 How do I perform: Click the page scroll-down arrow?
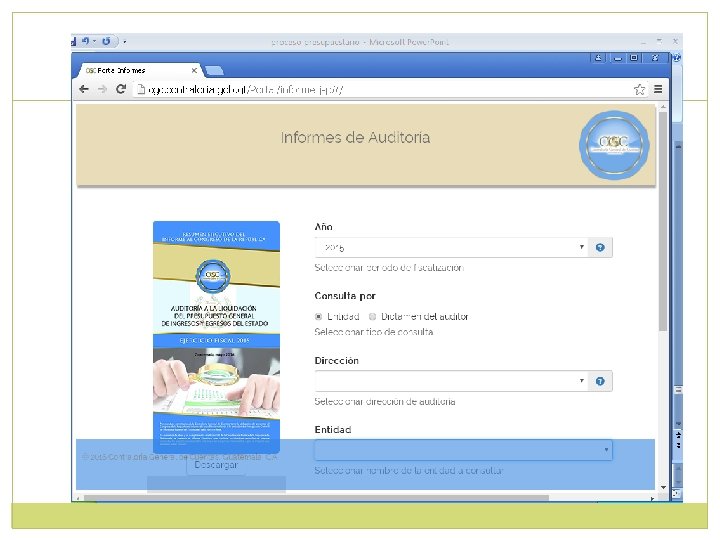click(x=663, y=487)
